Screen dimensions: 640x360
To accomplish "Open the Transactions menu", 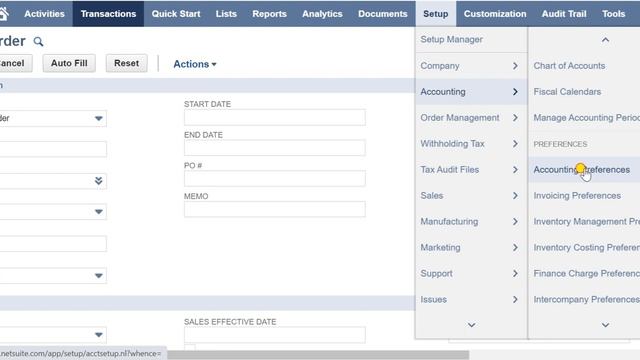I will click(108, 14).
